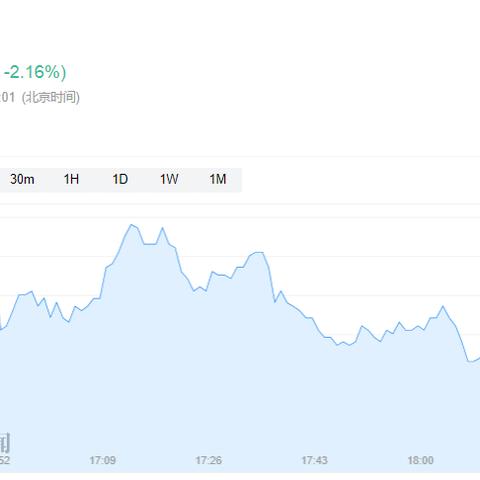
Task: Click the second sharp peak right of the highest
Action: coord(162,228)
